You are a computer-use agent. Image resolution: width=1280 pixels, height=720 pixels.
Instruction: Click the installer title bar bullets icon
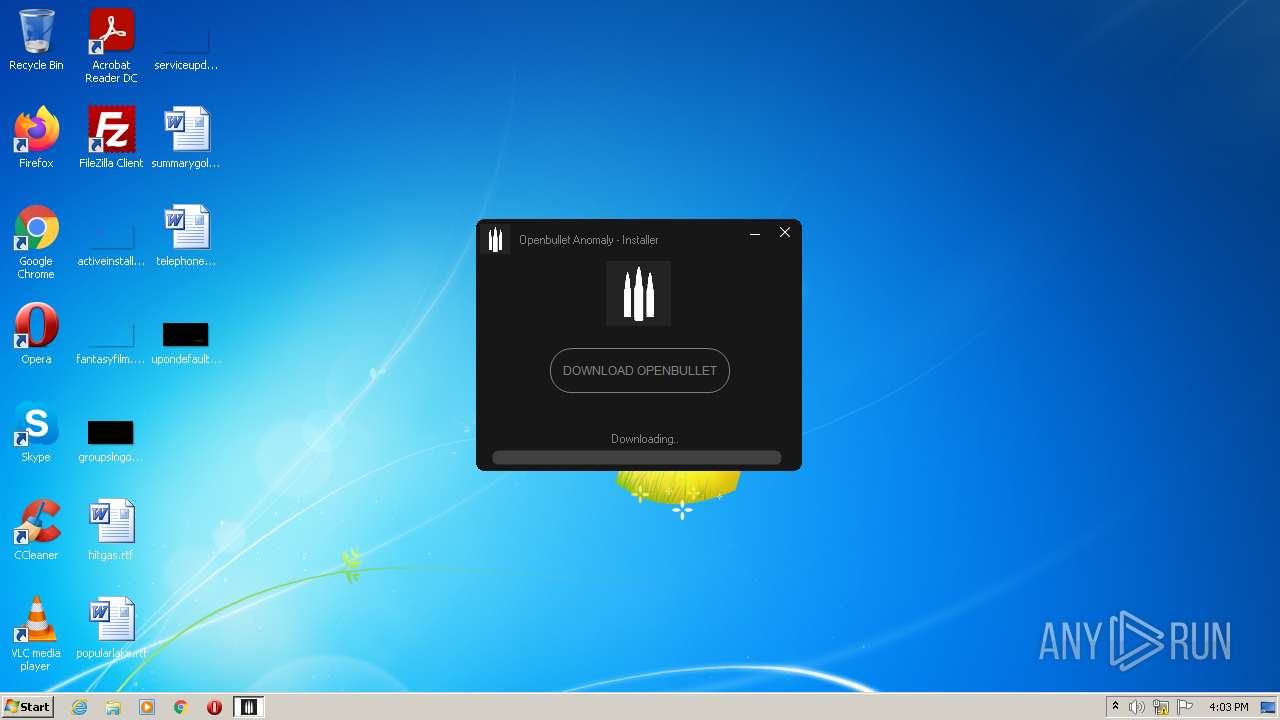(x=495, y=240)
